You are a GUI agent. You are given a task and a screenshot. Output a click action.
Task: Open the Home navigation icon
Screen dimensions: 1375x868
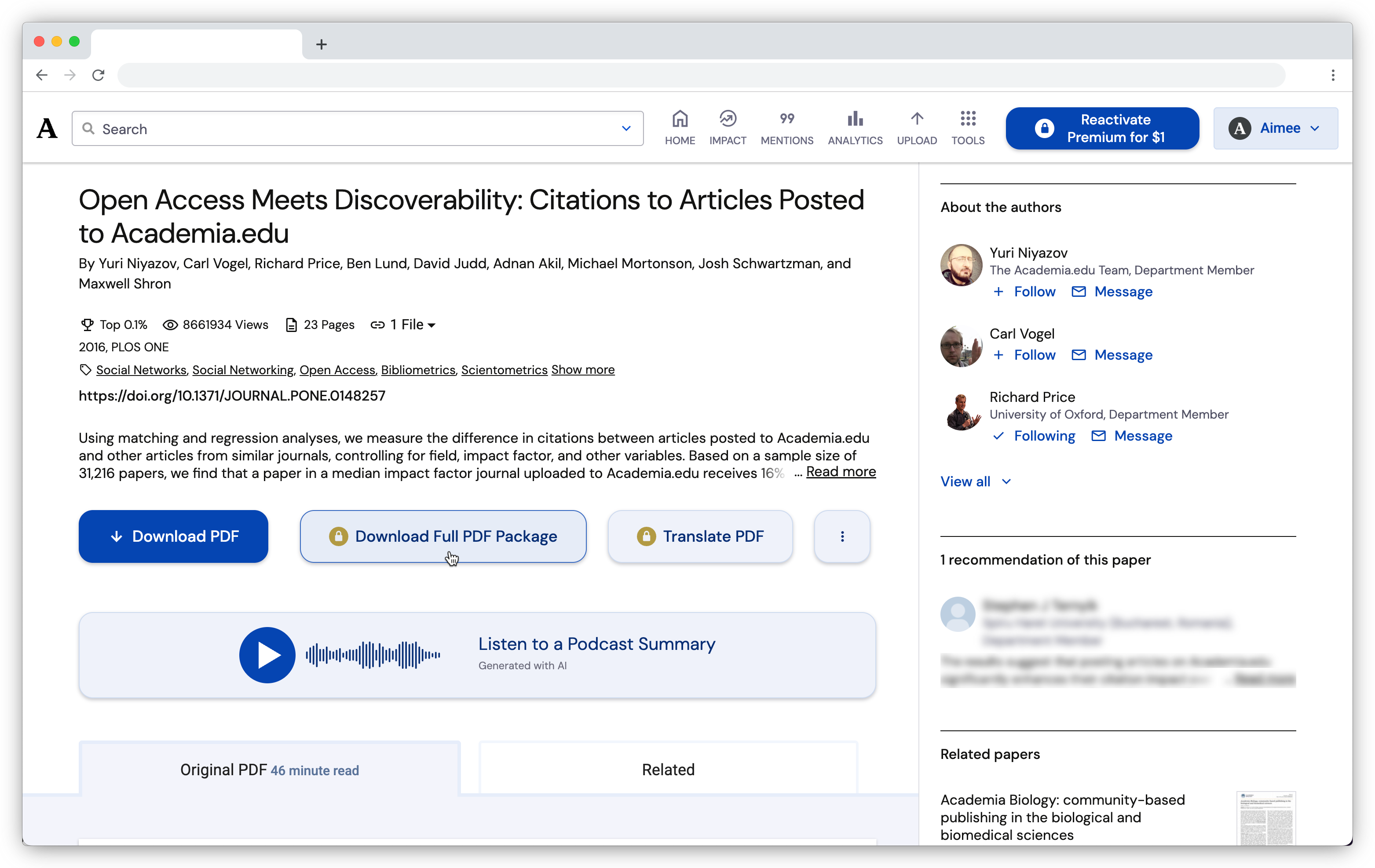pyautogui.click(x=680, y=128)
